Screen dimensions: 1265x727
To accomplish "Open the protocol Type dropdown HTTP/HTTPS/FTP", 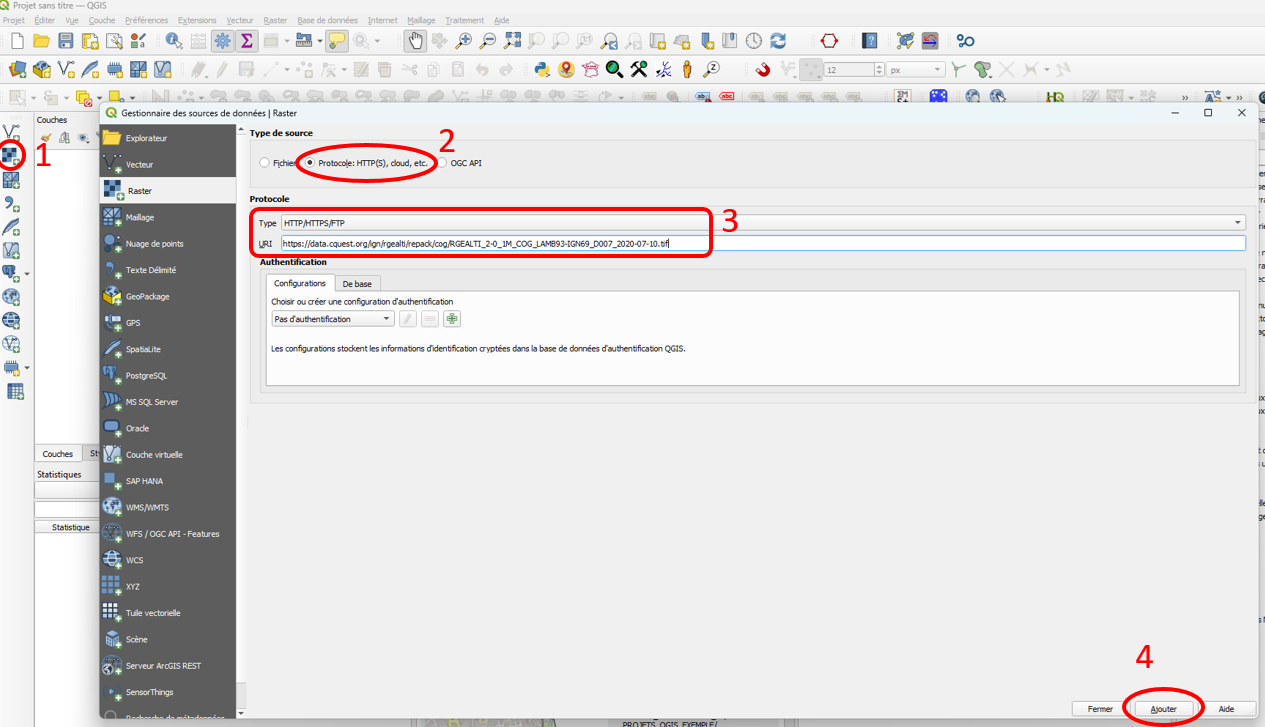I will click(763, 223).
